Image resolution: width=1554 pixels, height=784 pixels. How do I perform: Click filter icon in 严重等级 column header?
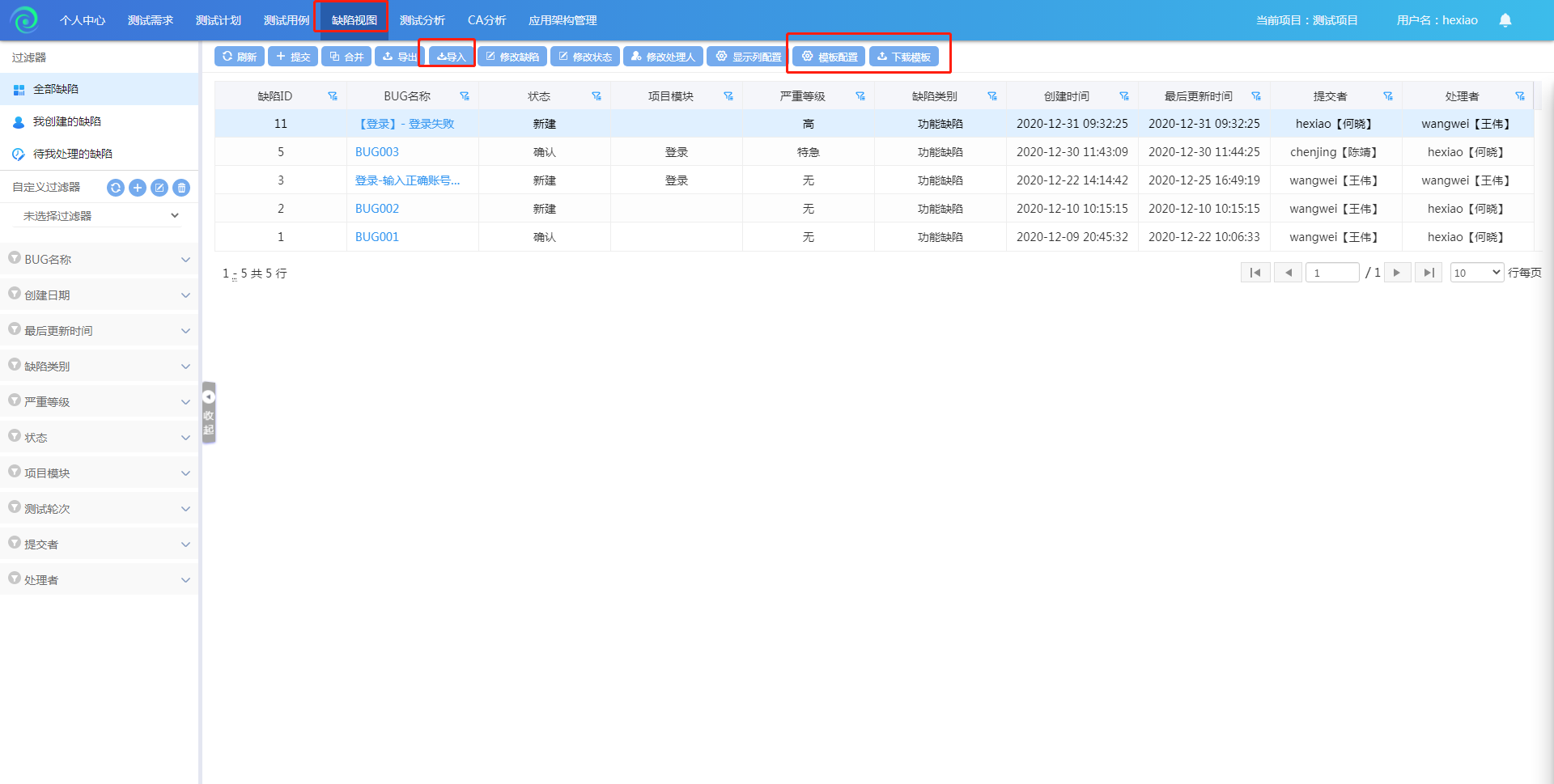click(x=860, y=96)
